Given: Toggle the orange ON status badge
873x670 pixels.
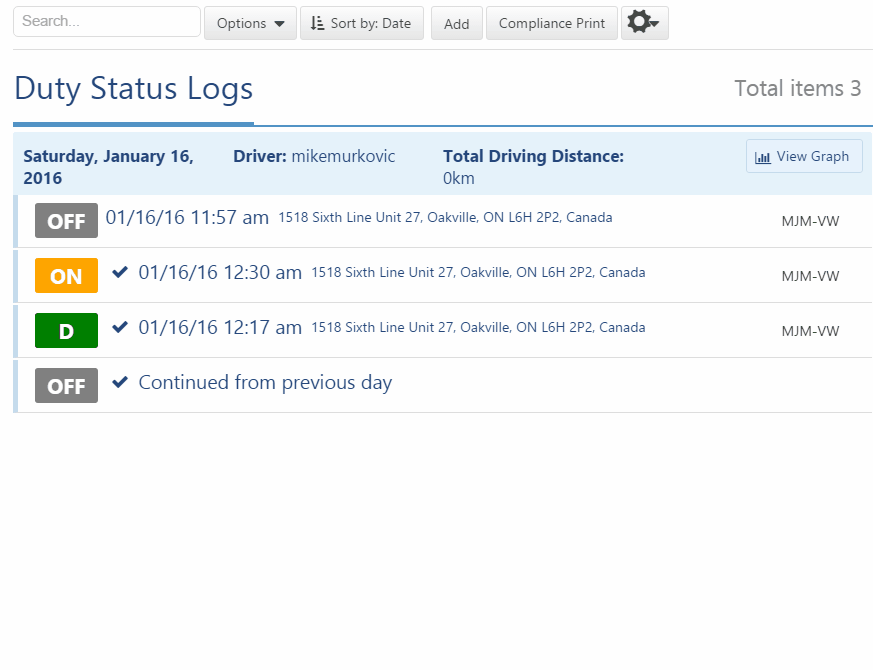Looking at the screenshot, I should tap(66, 276).
